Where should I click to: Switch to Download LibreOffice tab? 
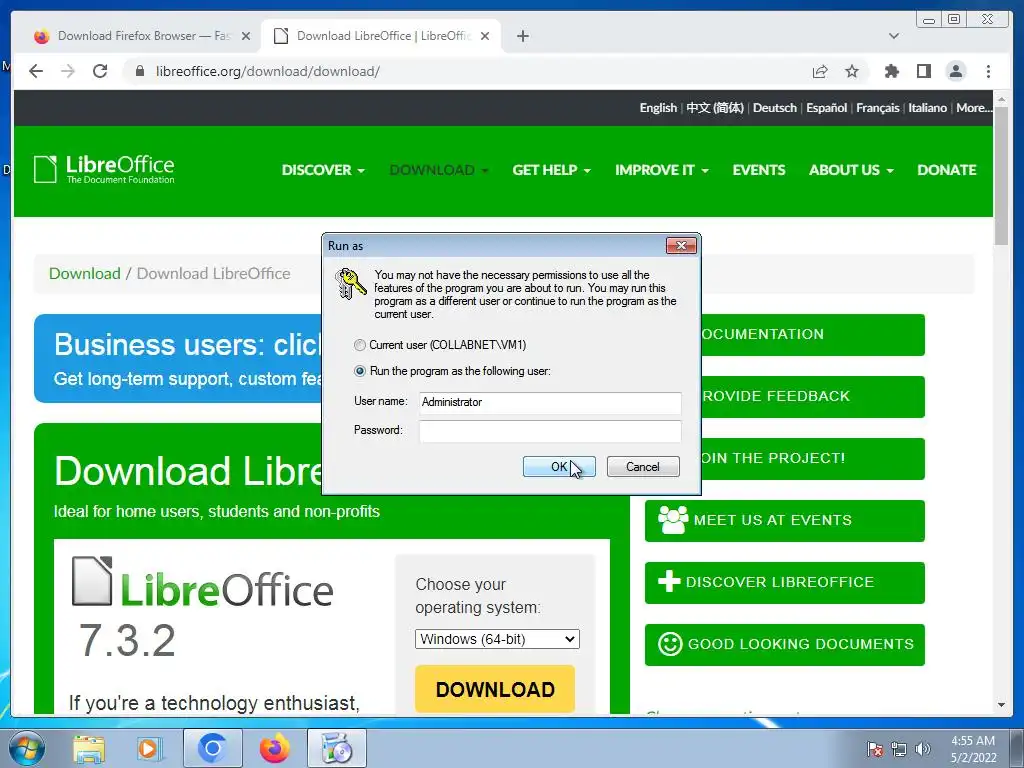(x=382, y=36)
